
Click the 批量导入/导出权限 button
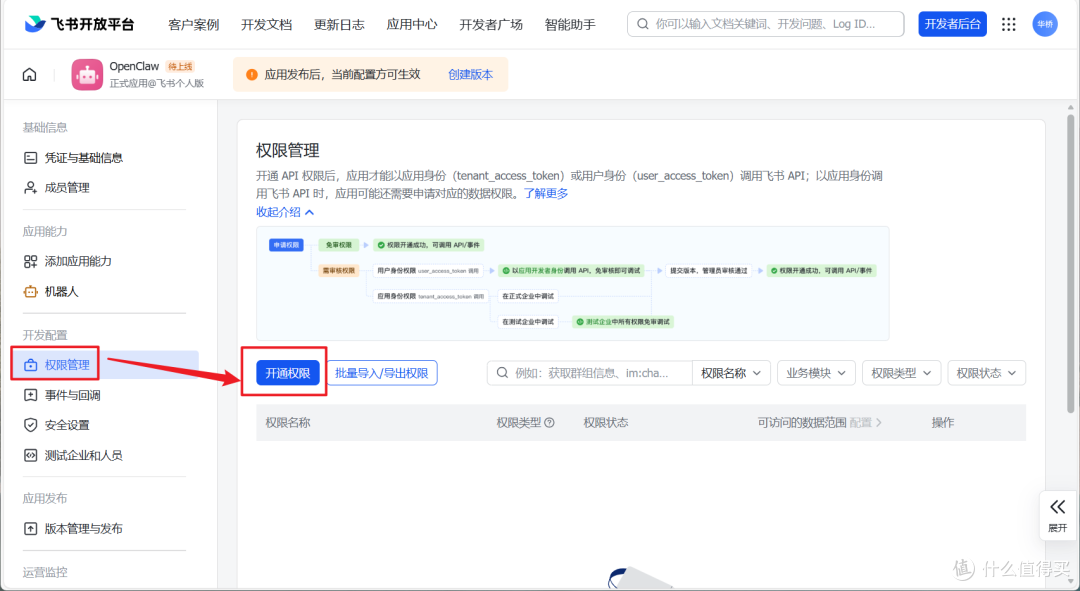(x=382, y=373)
